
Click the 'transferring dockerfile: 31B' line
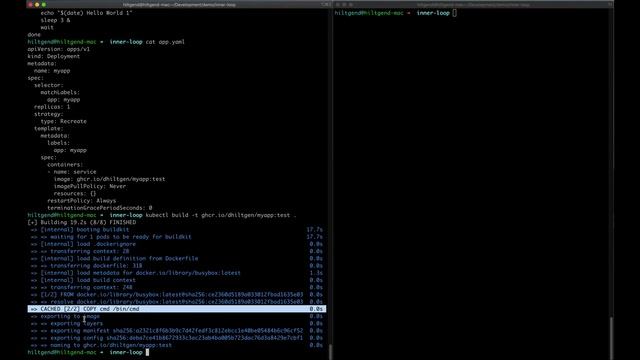[86, 266]
